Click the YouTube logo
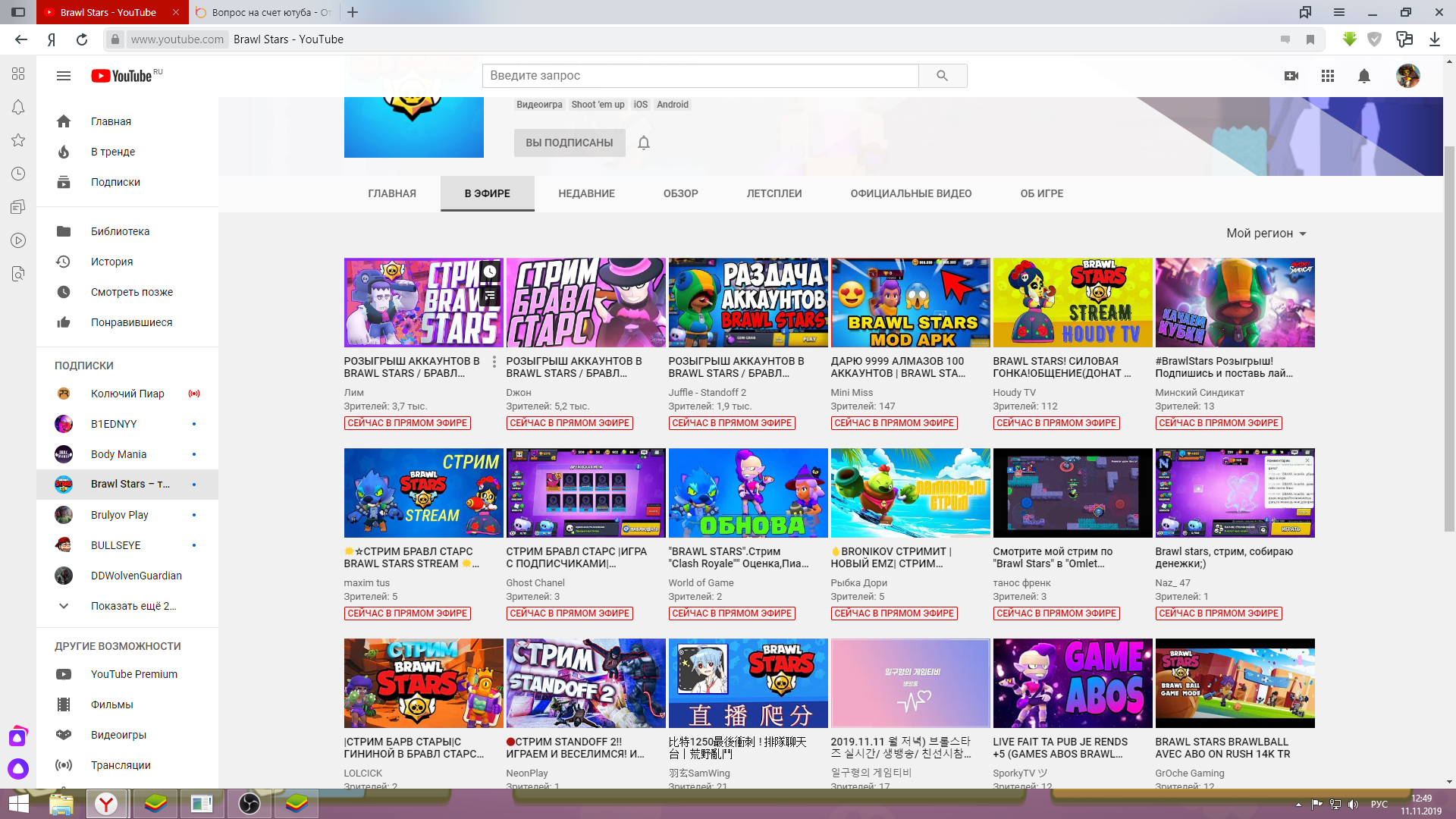The height and width of the screenshot is (819, 1456). pyautogui.click(x=123, y=76)
